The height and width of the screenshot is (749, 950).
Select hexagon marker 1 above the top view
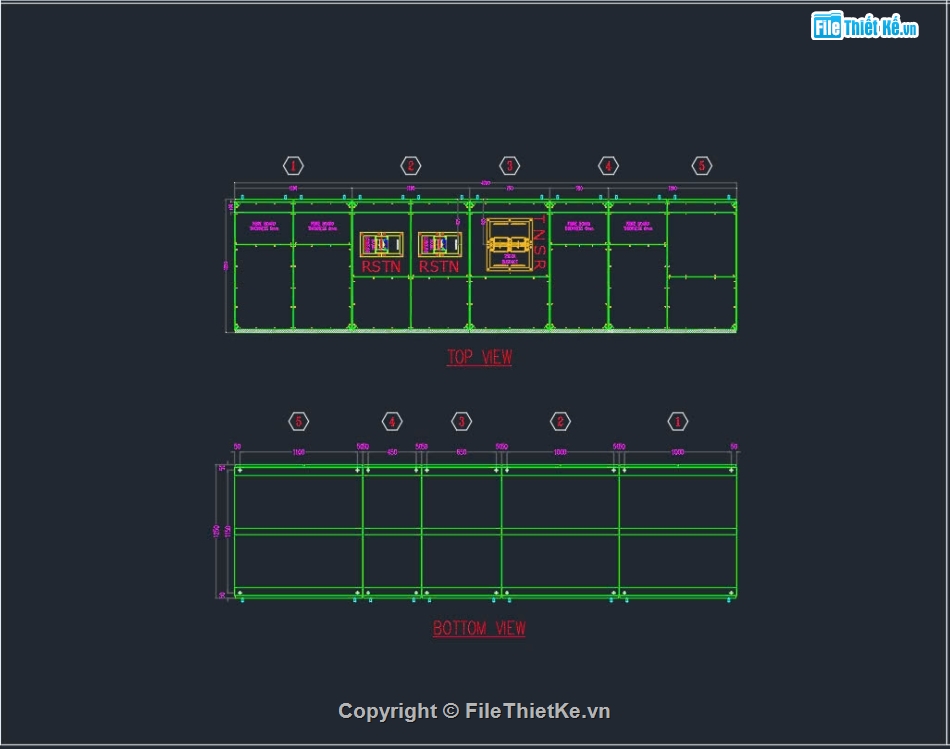click(293, 165)
